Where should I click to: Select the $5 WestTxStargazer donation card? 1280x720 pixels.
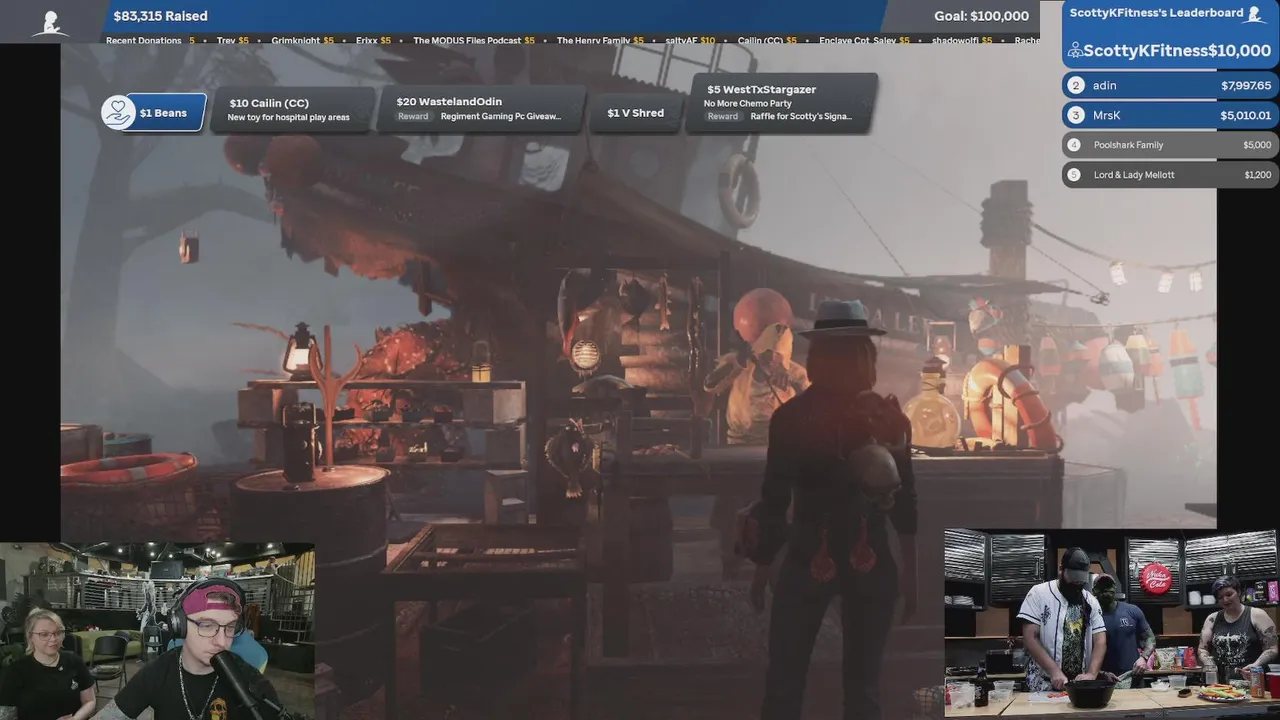pos(784,102)
